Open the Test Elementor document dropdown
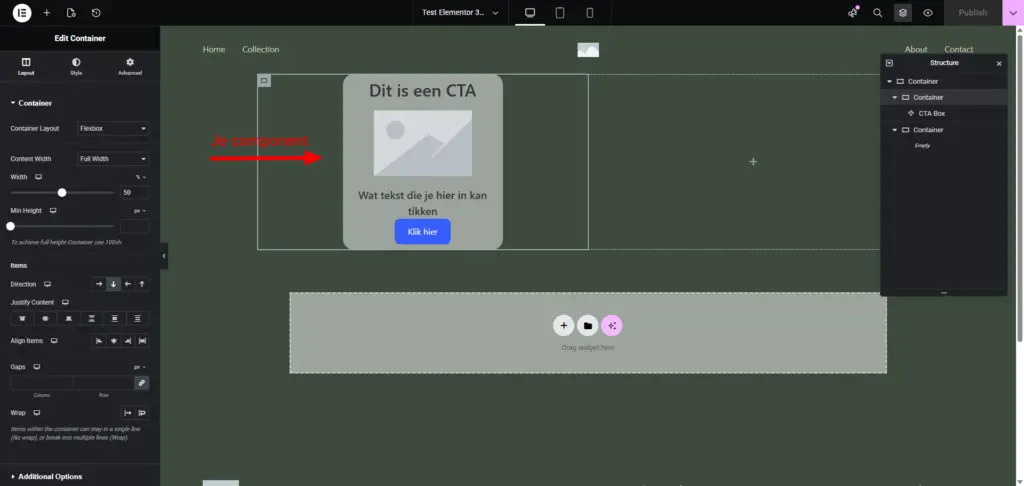Viewport: 1024px width, 486px height. (460, 12)
